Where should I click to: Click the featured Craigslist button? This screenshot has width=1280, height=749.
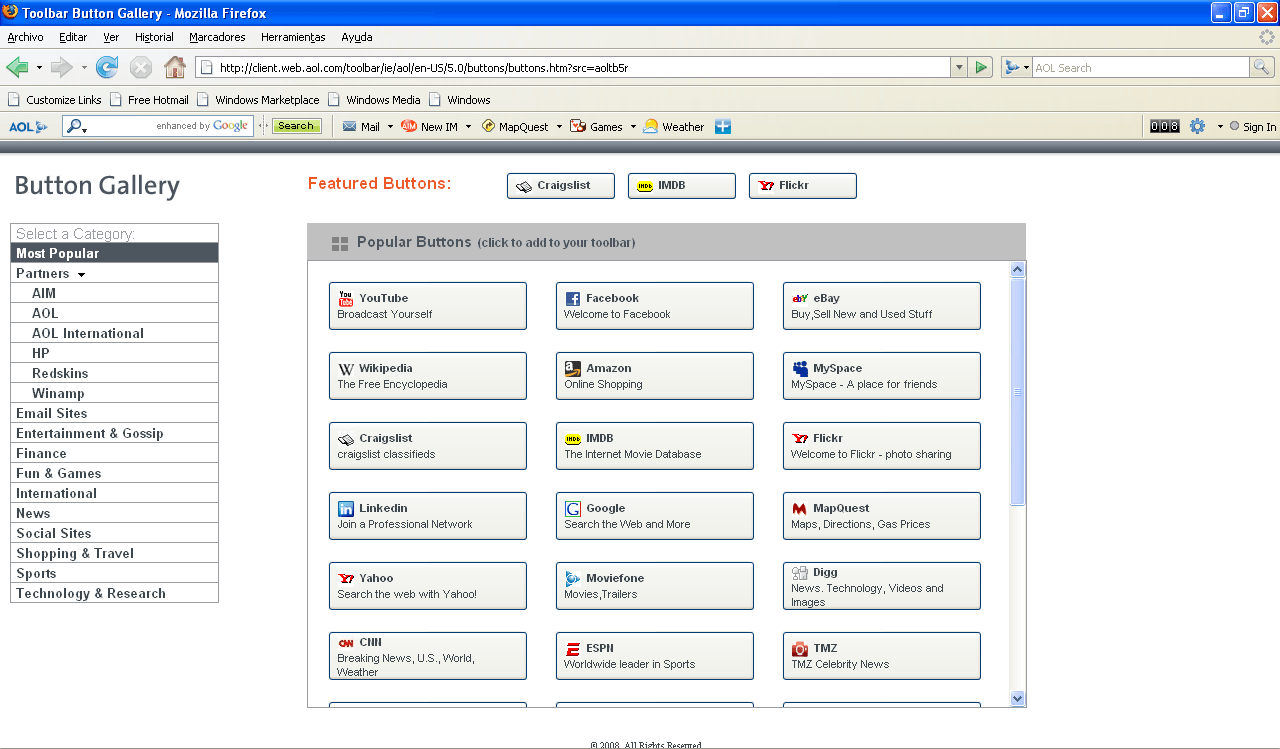(560, 185)
